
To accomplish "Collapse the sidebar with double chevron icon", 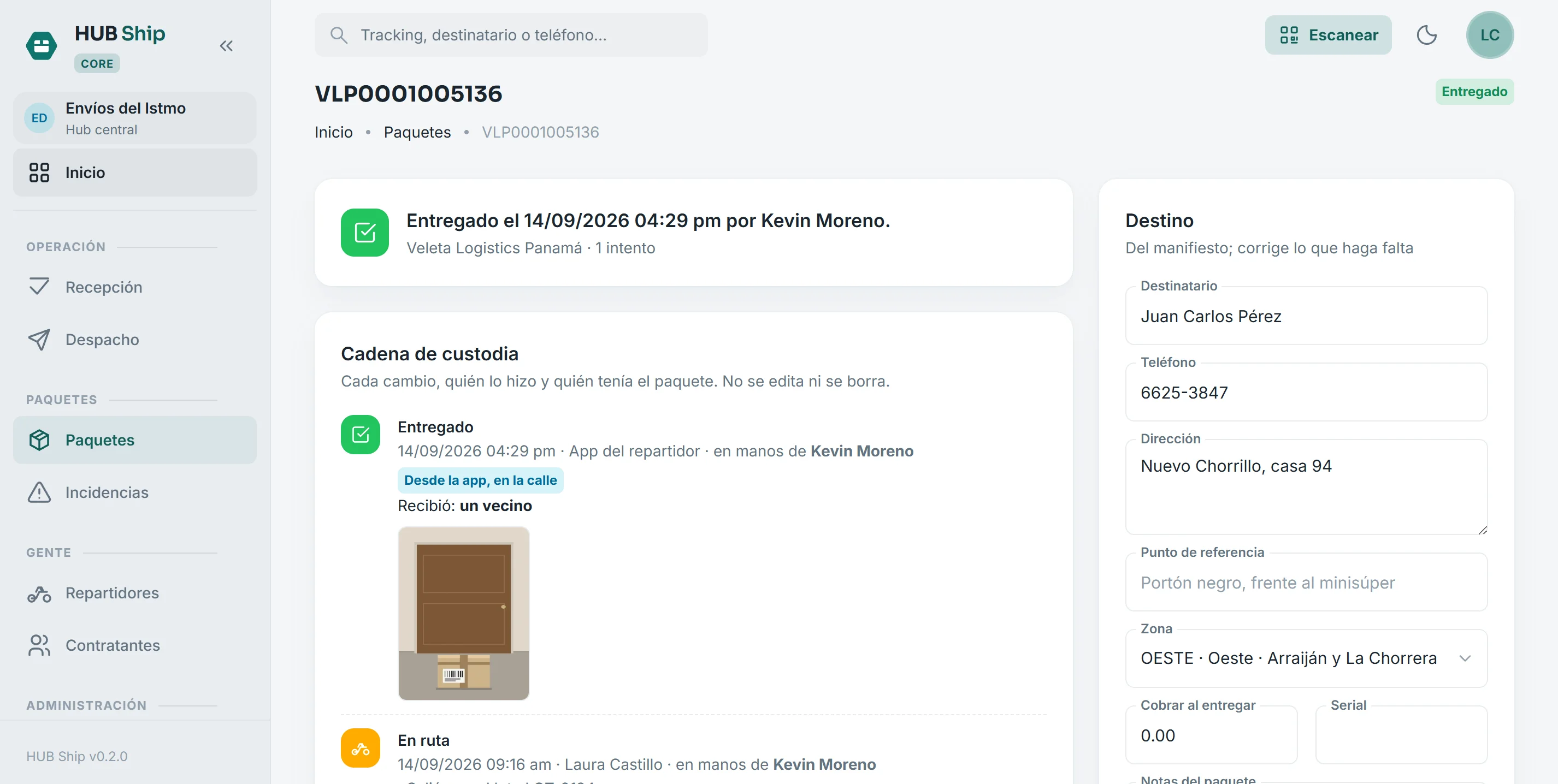I will coord(226,46).
